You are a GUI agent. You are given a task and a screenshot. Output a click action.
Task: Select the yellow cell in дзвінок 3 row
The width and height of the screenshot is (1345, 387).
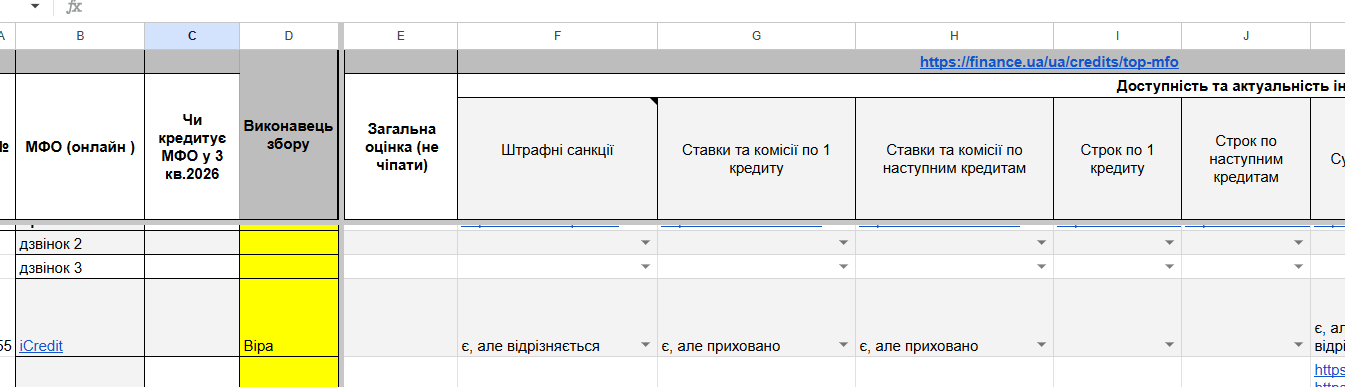pyautogui.click(x=289, y=267)
